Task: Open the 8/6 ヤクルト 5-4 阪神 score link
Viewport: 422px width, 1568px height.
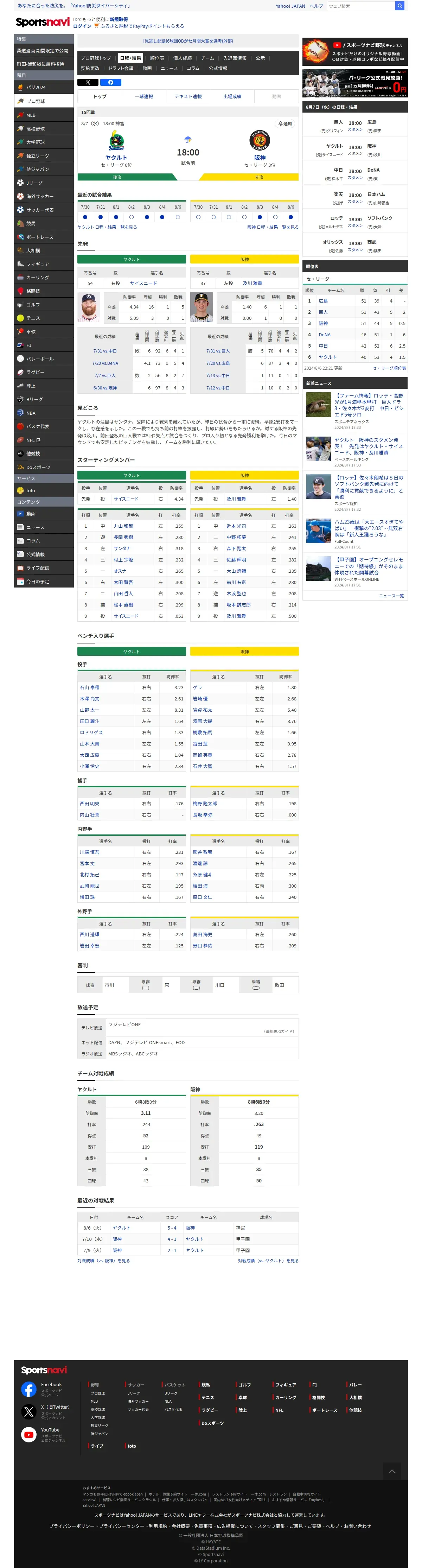Action: (x=172, y=1228)
